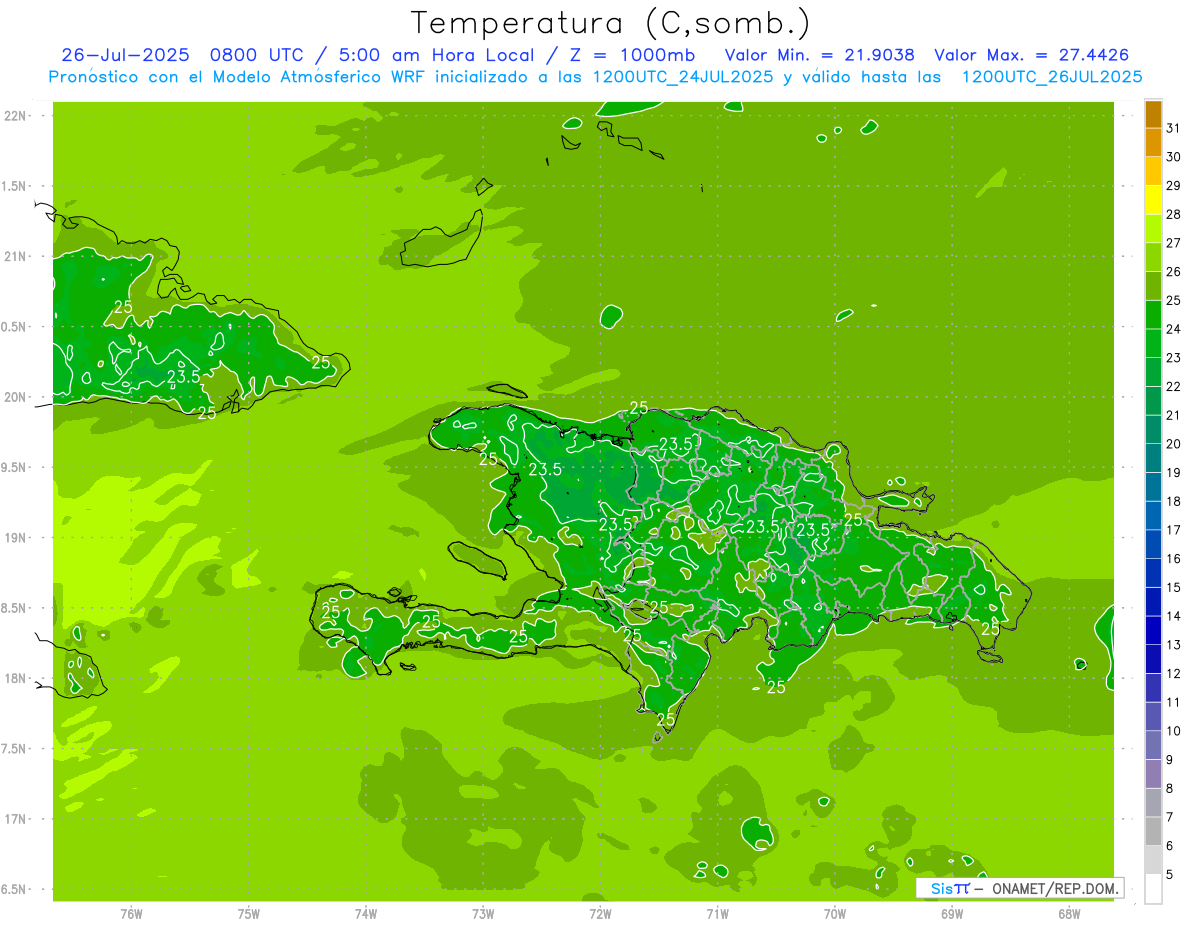Click the '71W' longitude axis label
The image size is (1200, 927).
click(x=717, y=913)
